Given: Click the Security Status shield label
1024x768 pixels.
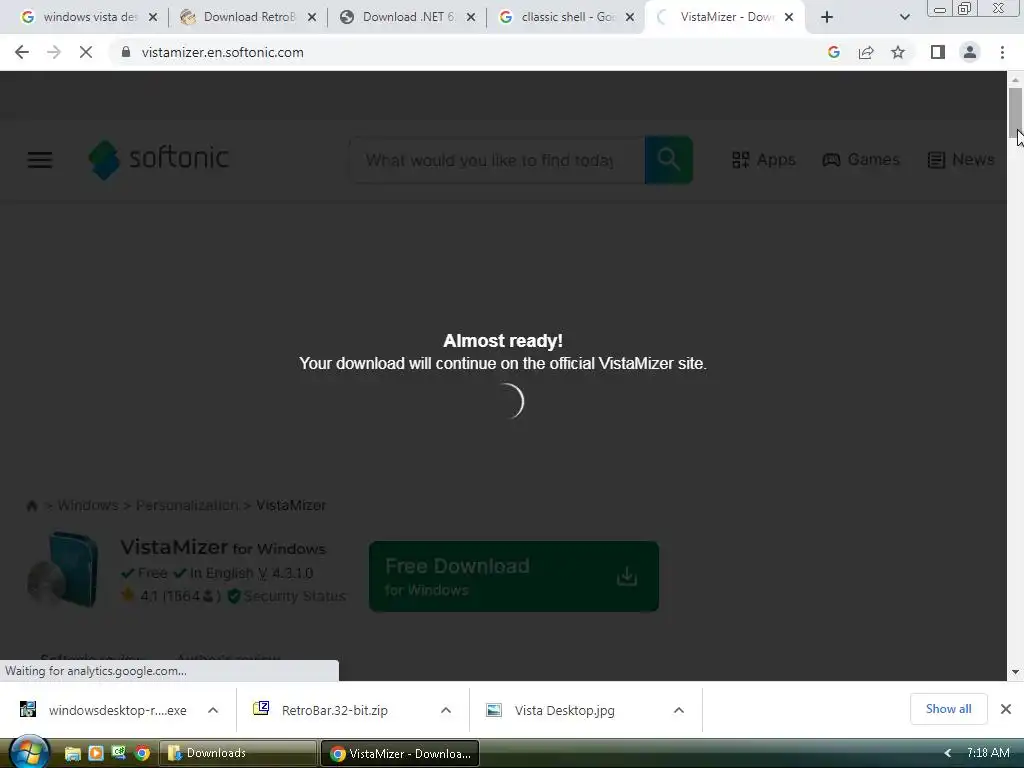Looking at the screenshot, I should (287, 596).
